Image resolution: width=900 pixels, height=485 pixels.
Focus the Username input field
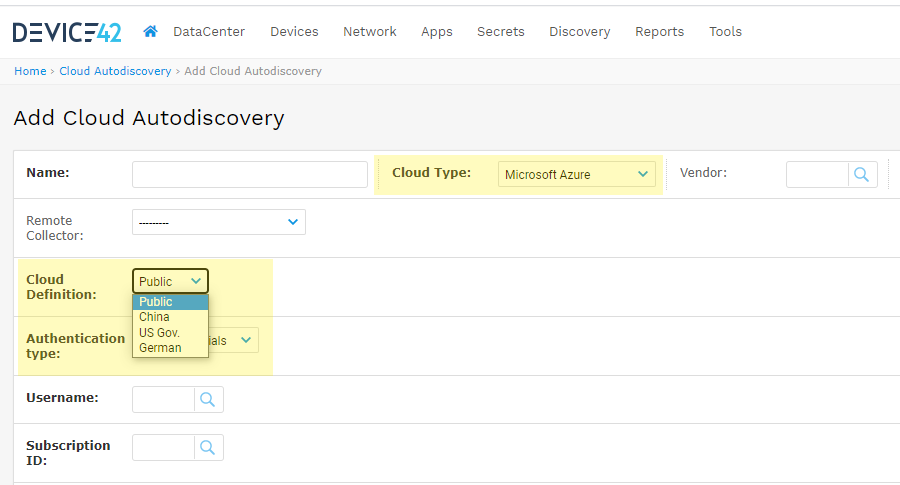(x=164, y=399)
